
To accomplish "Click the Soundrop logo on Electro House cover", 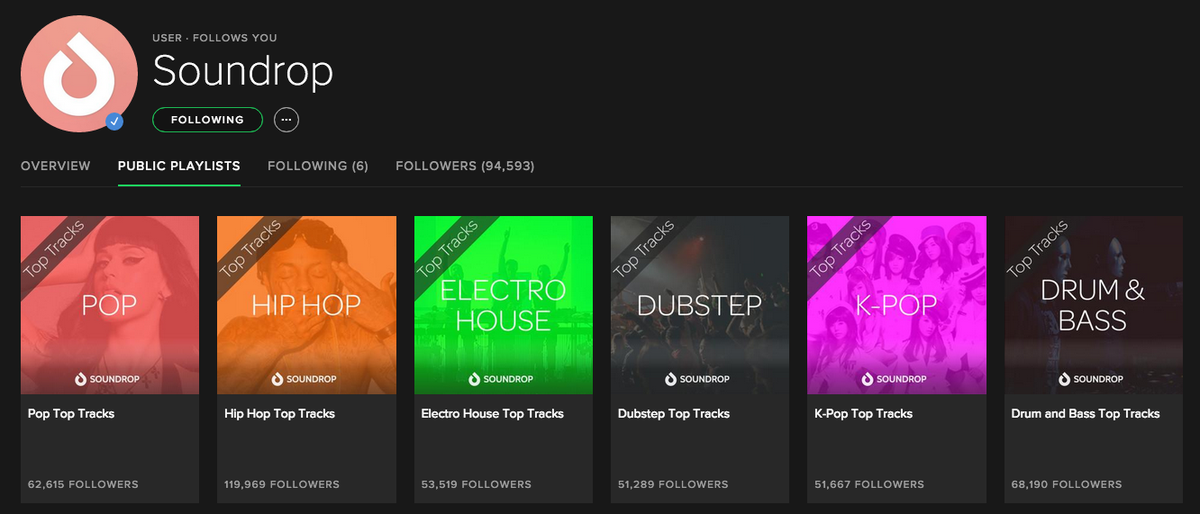I will (503, 379).
